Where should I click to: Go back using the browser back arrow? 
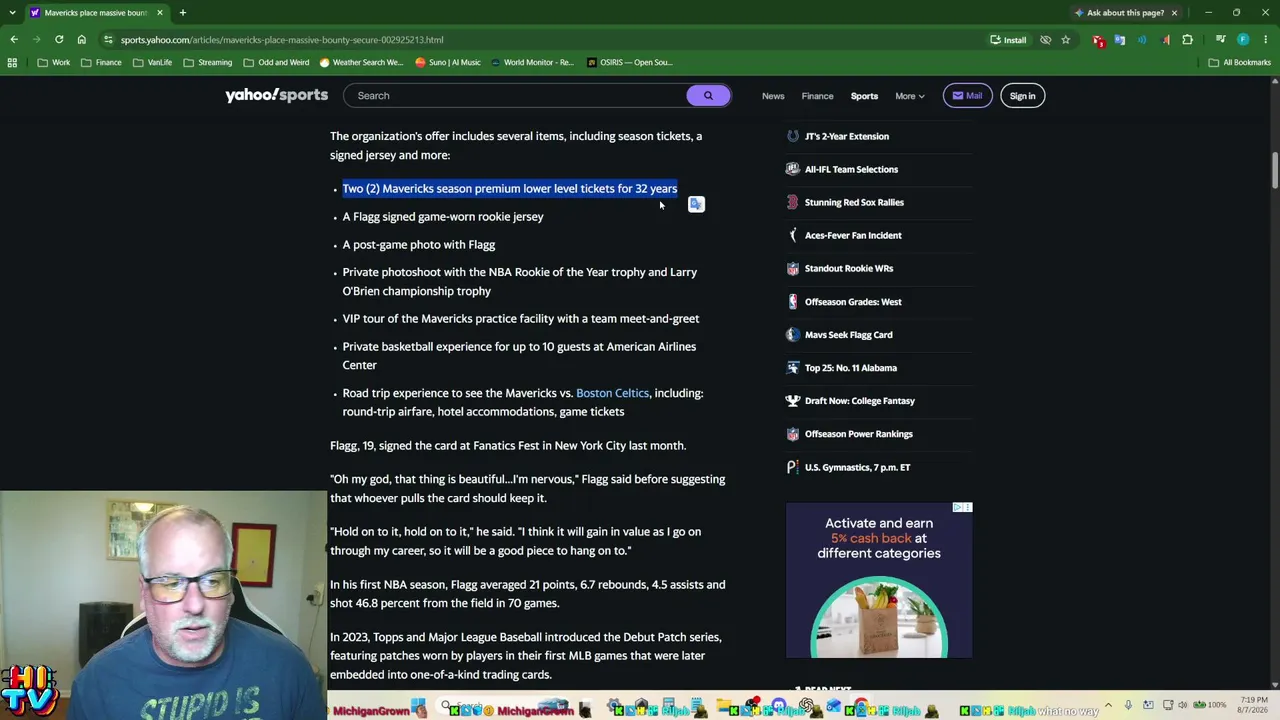click(x=14, y=40)
